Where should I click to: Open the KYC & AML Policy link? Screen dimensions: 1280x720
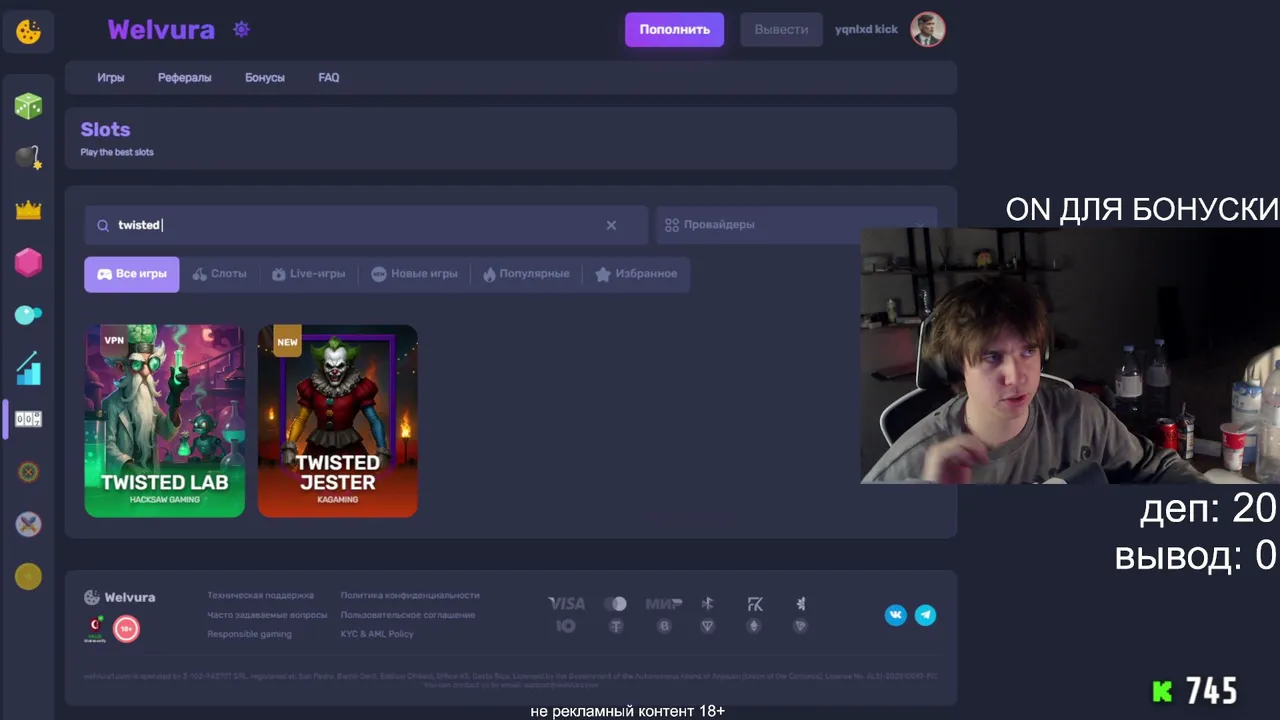(377, 634)
